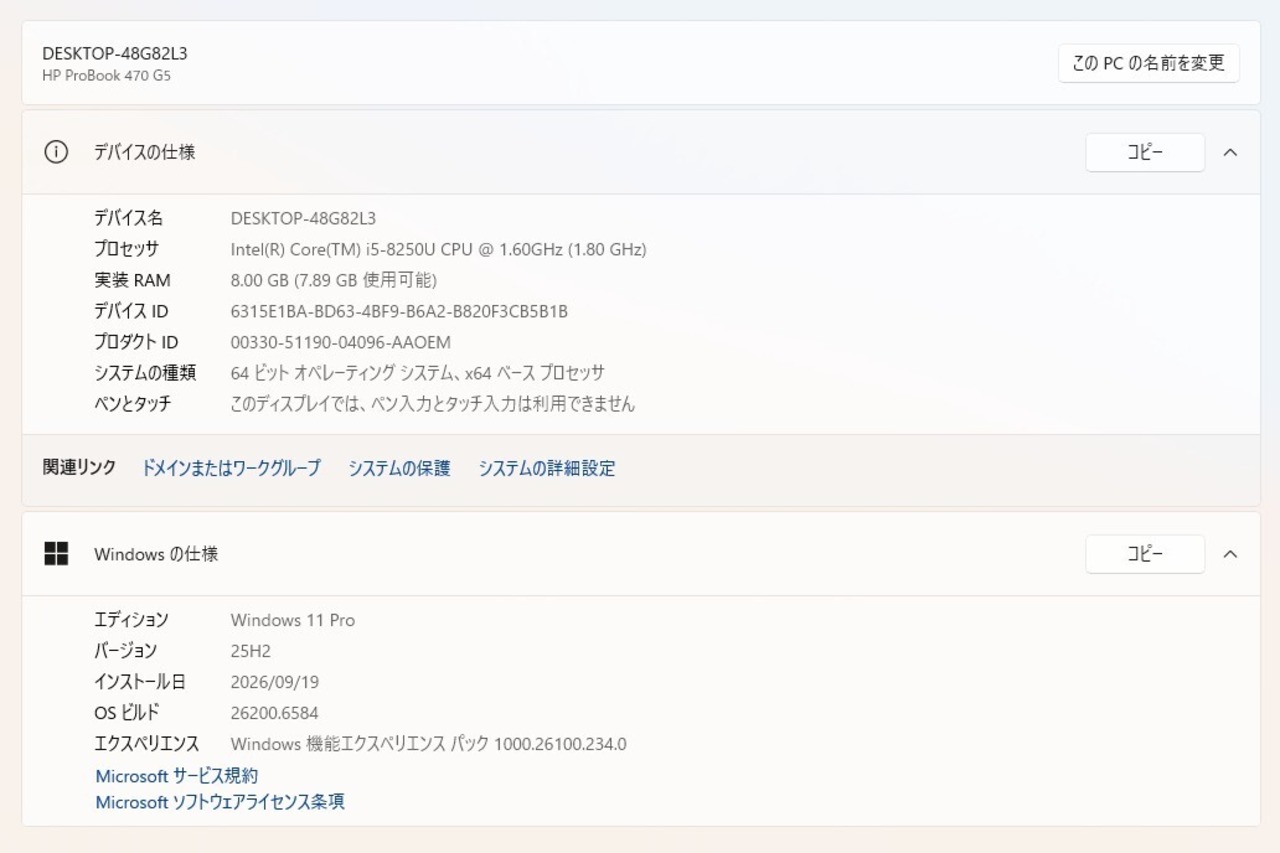The height and width of the screenshot is (853, 1280).
Task: Collapse the デバイスの仕様 section chevron
Action: click(x=1231, y=152)
